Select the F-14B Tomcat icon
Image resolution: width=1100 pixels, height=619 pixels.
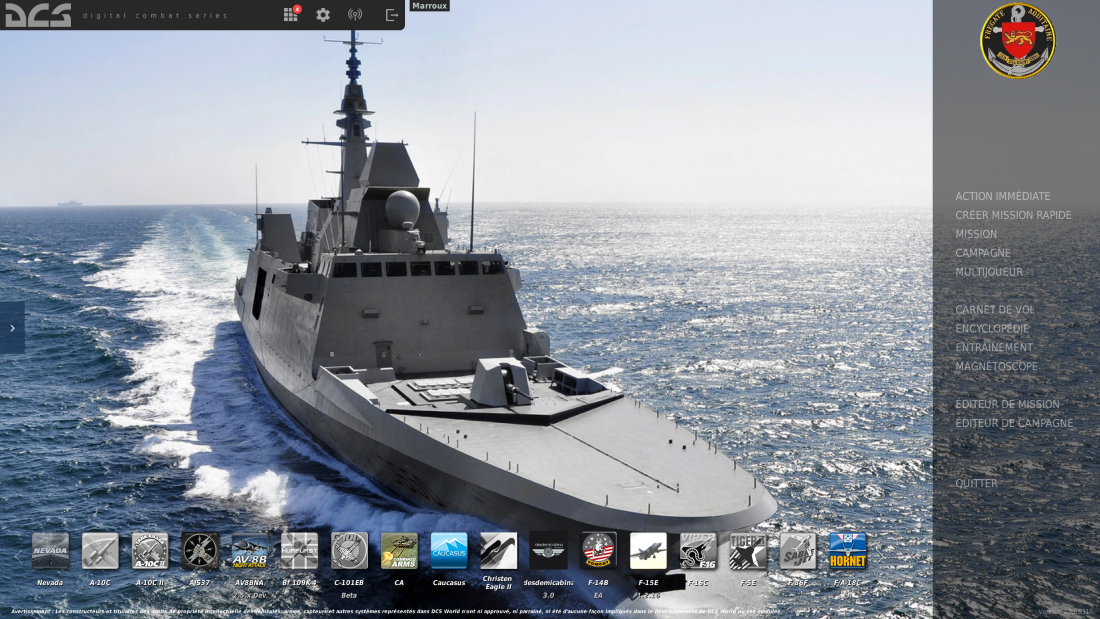pyautogui.click(x=598, y=551)
